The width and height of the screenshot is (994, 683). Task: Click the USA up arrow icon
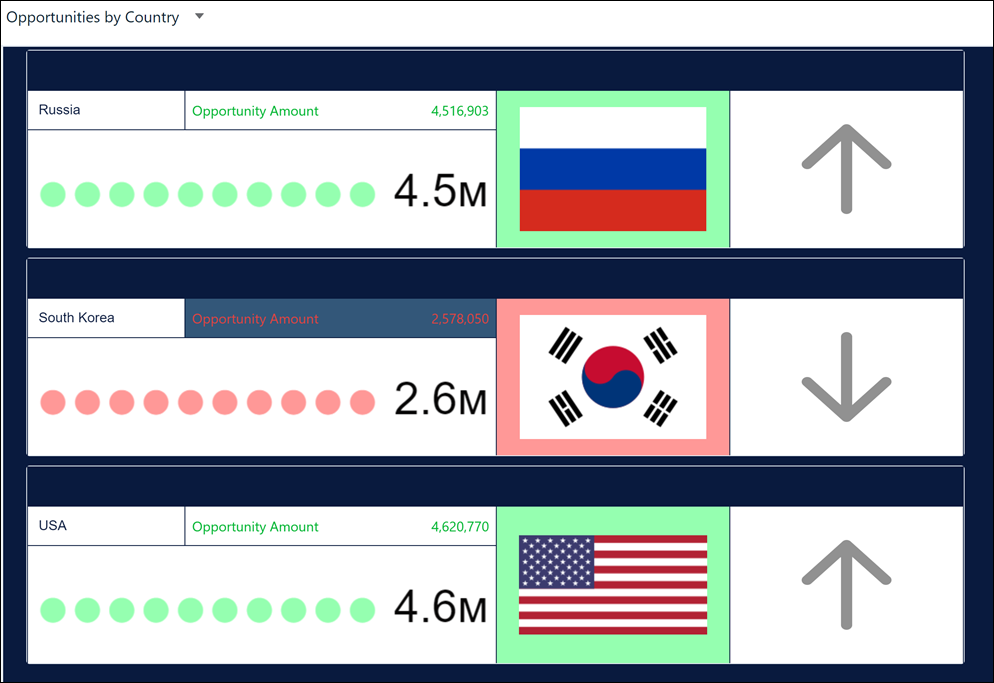(846, 585)
